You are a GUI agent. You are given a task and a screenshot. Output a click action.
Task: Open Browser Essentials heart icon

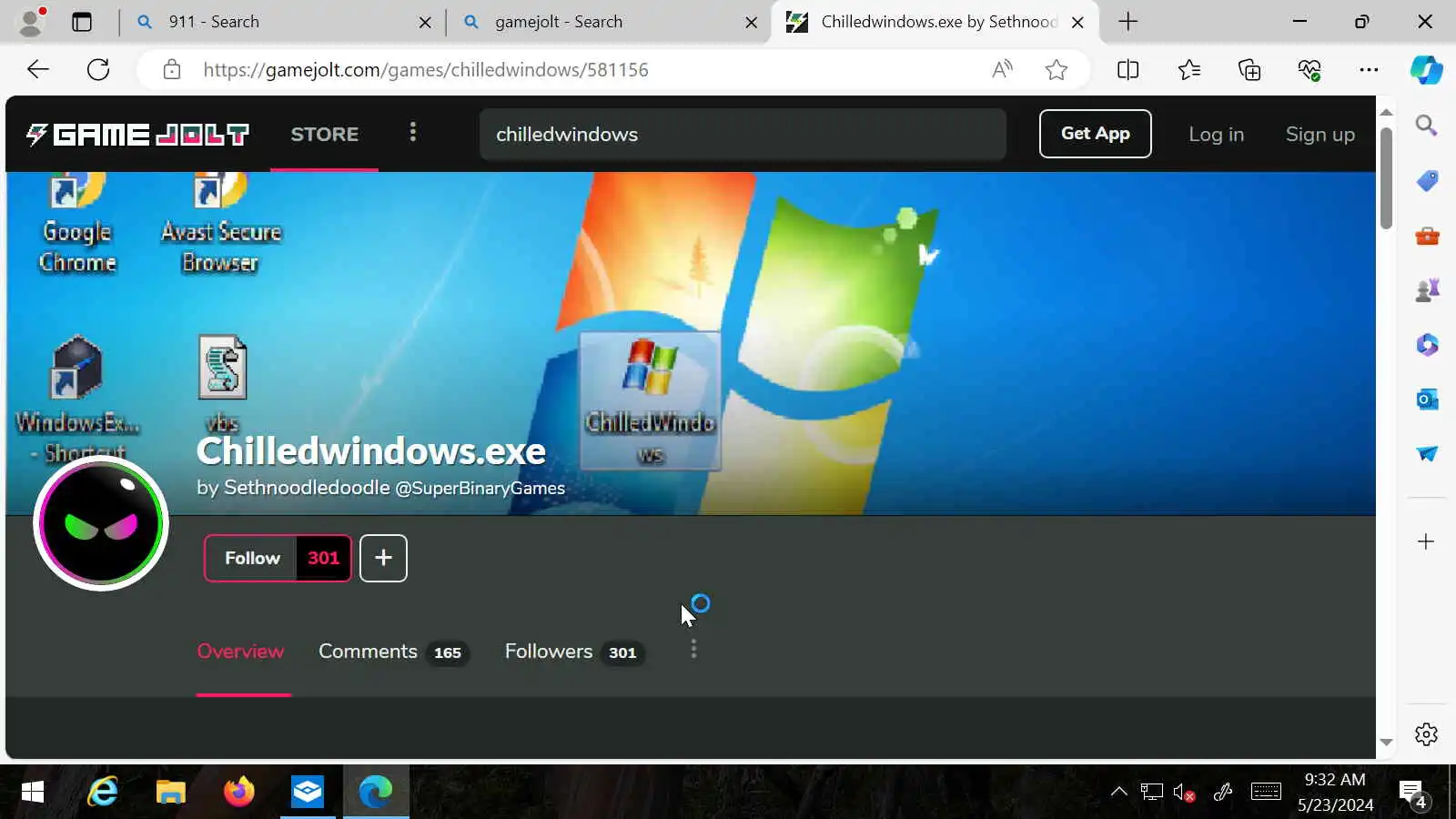click(1309, 69)
